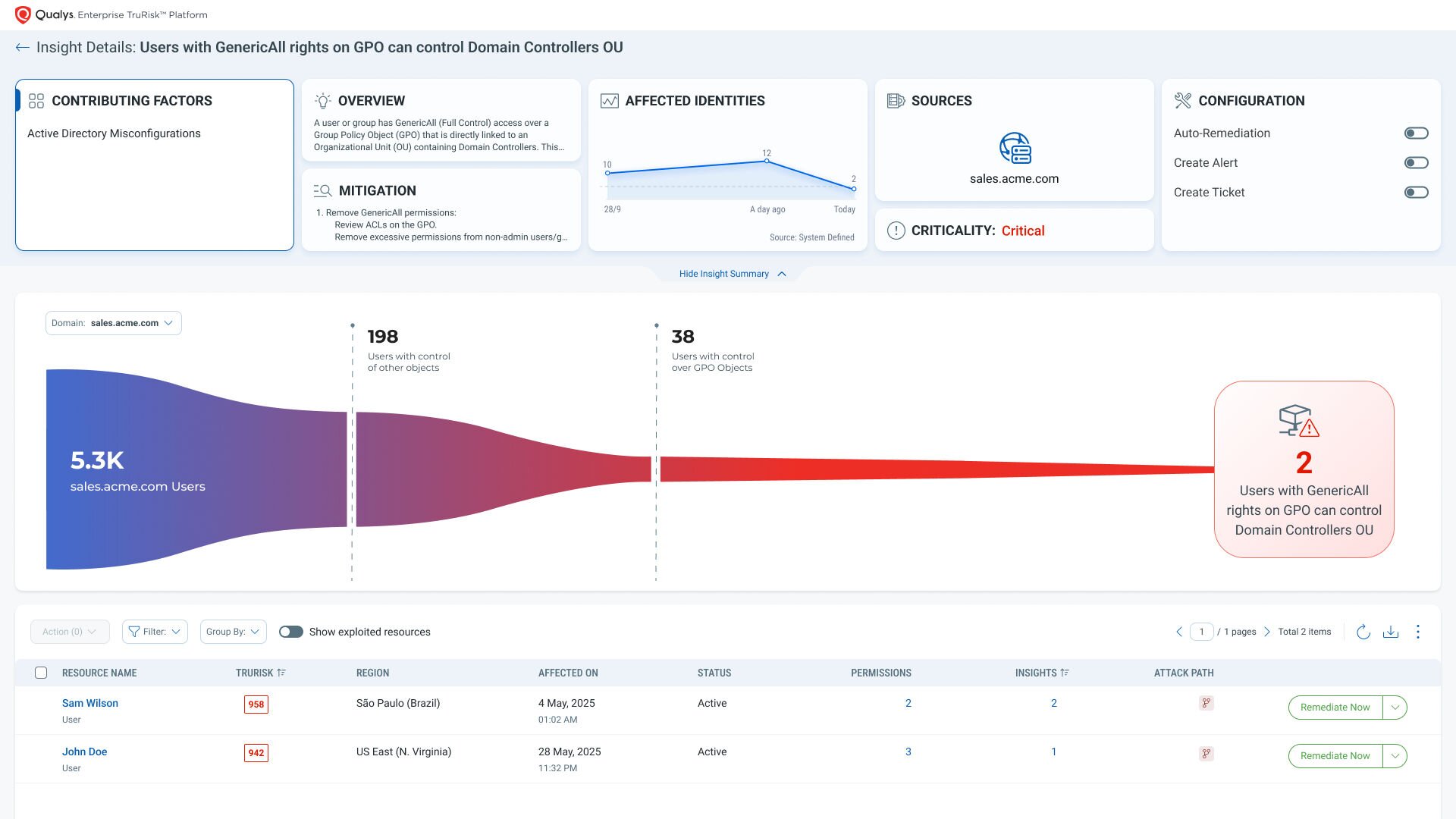
Task: Download the resource list
Action: pyautogui.click(x=1391, y=632)
